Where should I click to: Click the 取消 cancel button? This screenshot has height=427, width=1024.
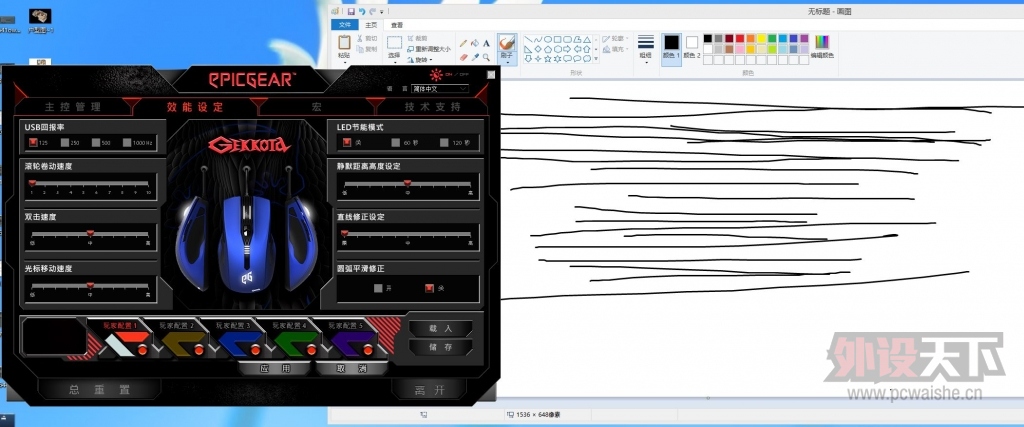[x=353, y=369]
